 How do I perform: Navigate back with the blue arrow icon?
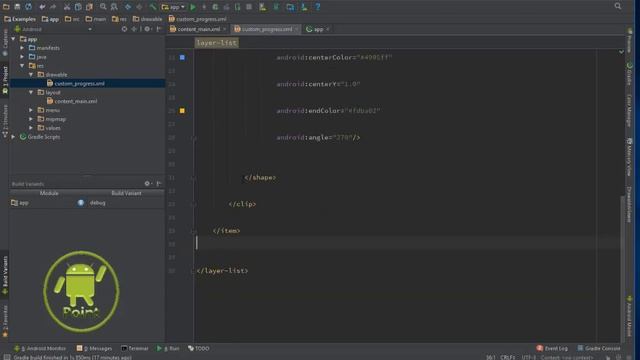128,7
